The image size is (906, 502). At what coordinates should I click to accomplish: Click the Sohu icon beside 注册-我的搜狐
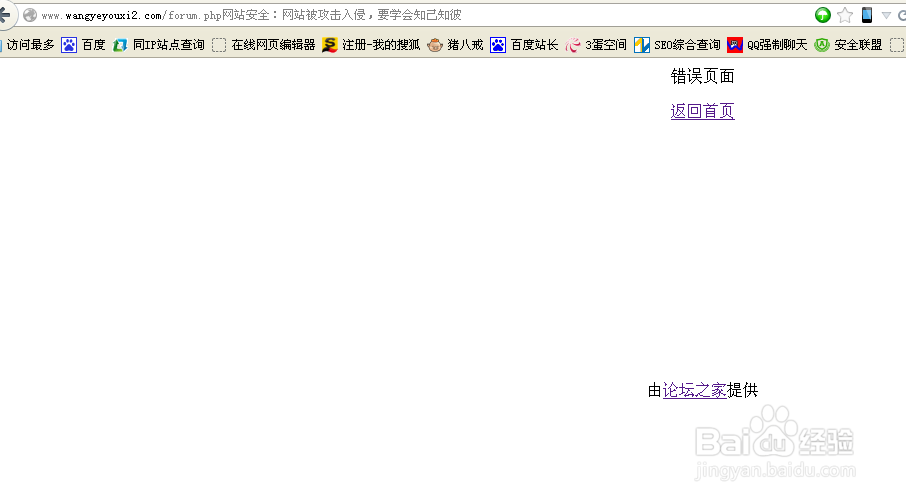[x=329, y=44]
